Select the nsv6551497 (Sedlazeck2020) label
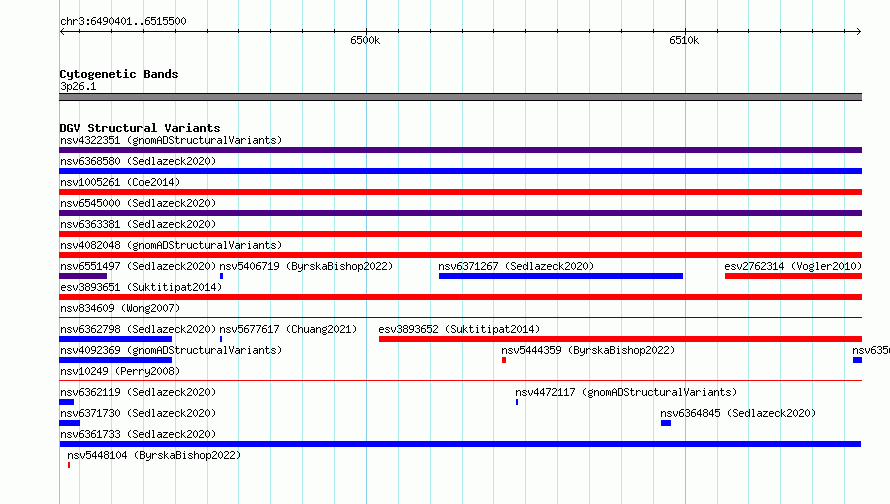 (x=138, y=266)
